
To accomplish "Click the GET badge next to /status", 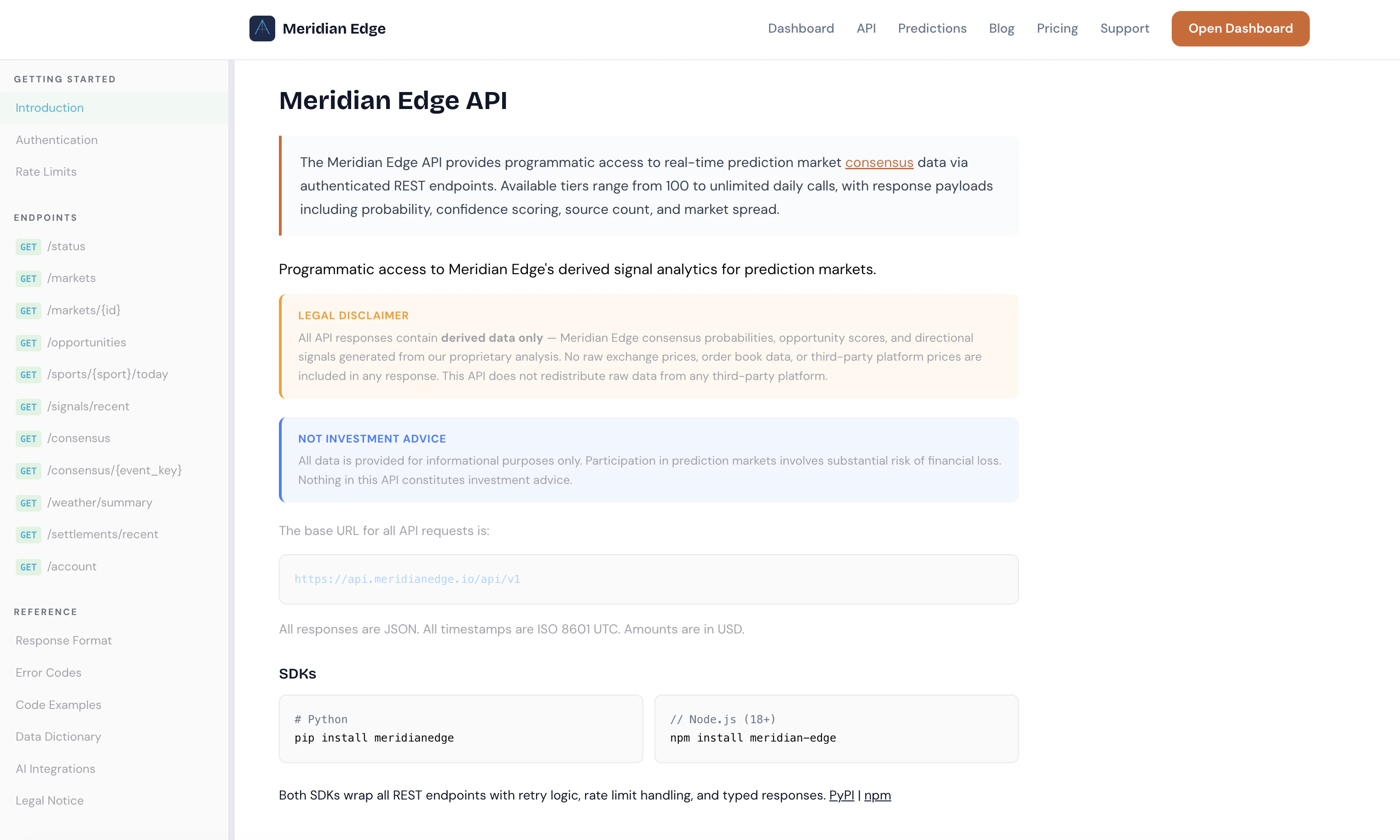I will point(29,247).
